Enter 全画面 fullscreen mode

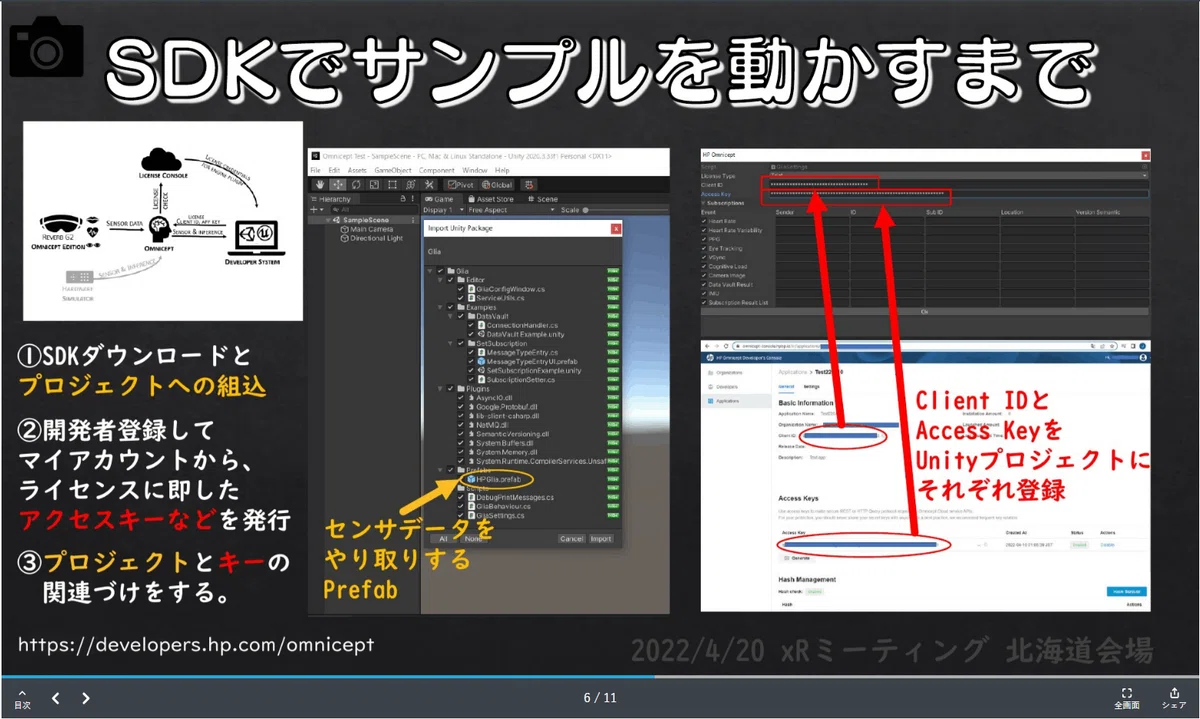[1127, 697]
